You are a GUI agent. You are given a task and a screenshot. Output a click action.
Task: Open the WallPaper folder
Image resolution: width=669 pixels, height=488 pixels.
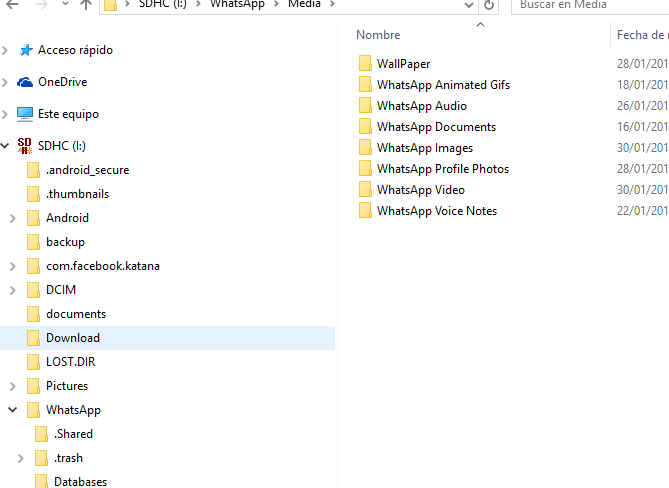coord(403,64)
